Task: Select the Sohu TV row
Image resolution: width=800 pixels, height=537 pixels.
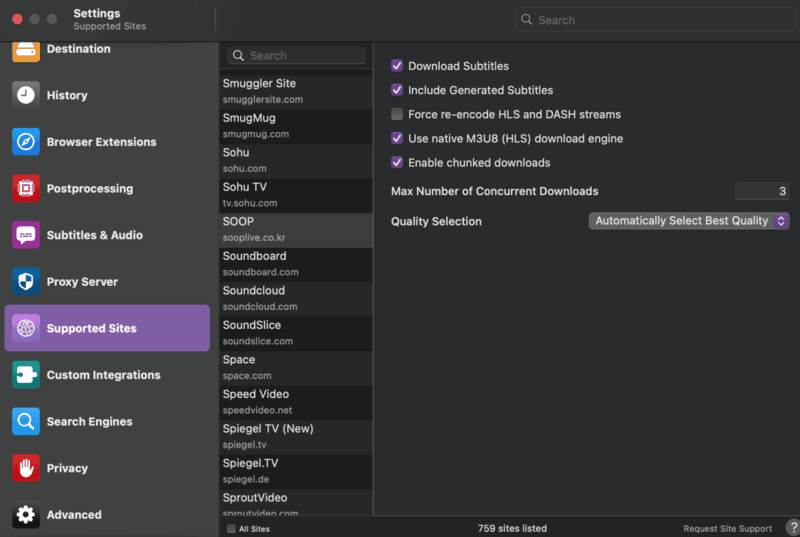Action: [x=296, y=195]
